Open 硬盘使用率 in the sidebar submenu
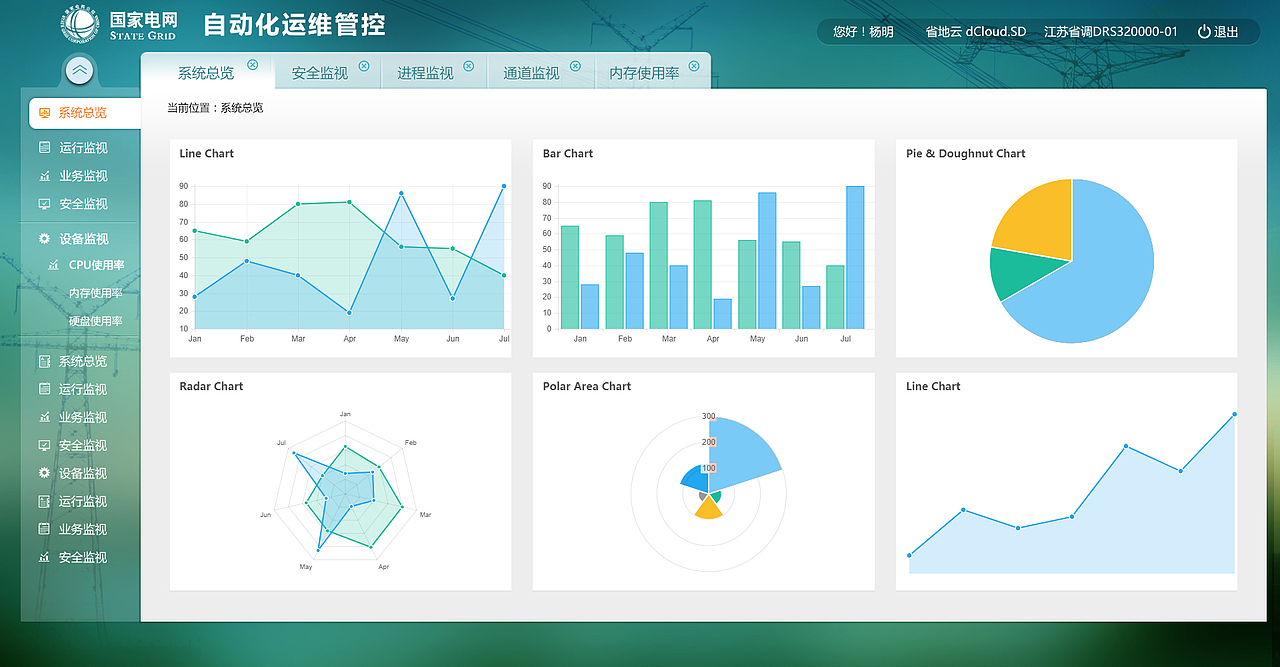The image size is (1280, 667). (x=96, y=321)
